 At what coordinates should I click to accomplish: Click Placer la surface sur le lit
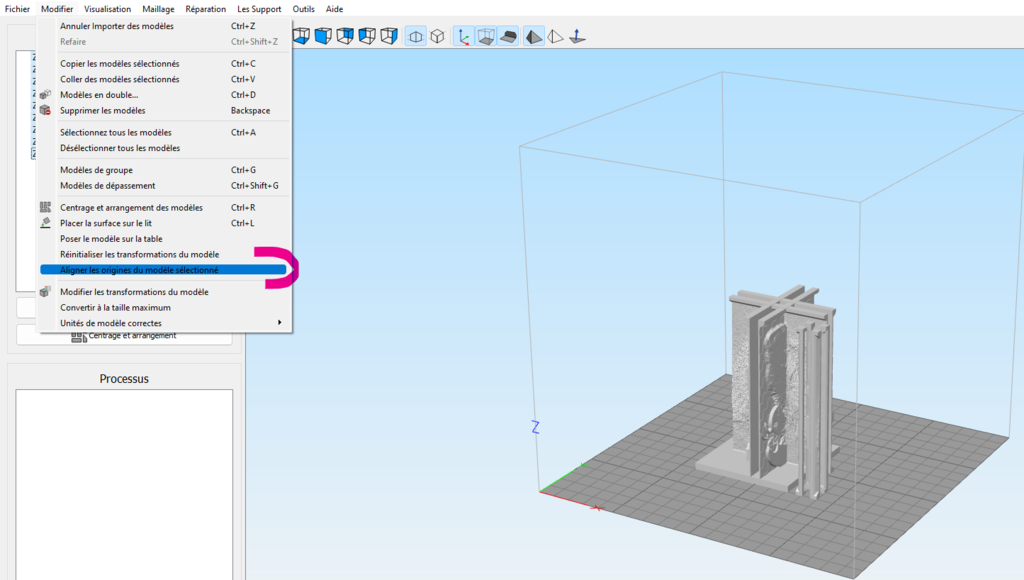(x=106, y=223)
